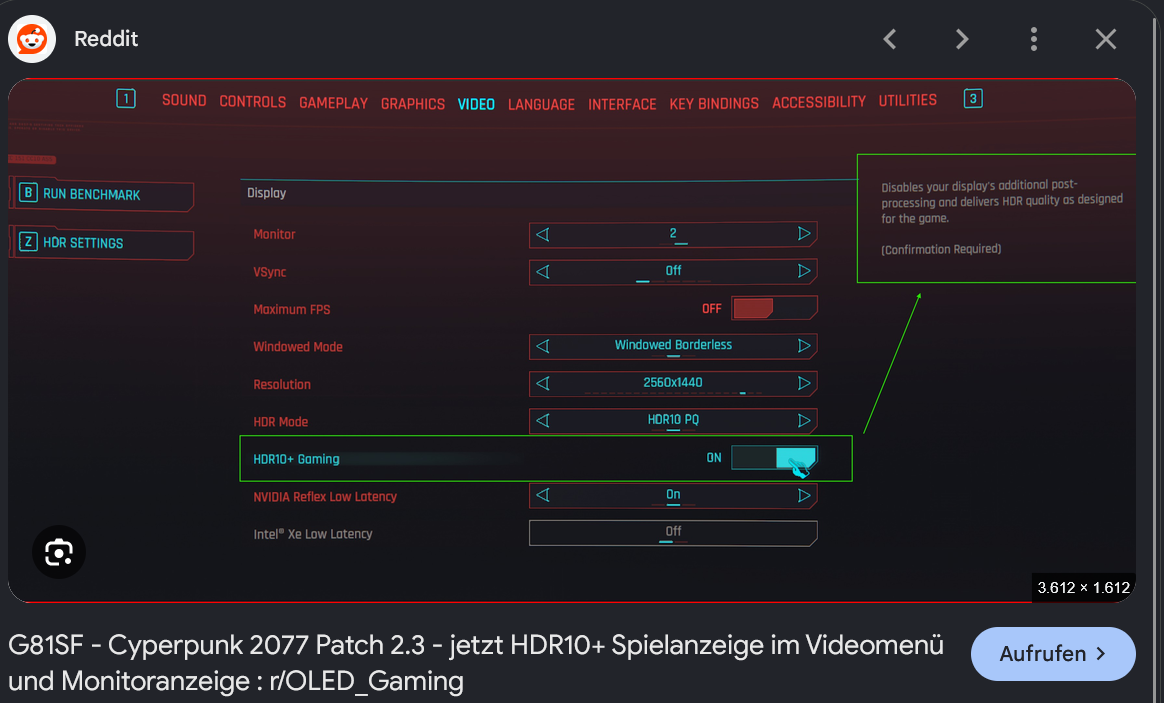
Task: Click the HDR SETTINGS button
Action: 102,243
